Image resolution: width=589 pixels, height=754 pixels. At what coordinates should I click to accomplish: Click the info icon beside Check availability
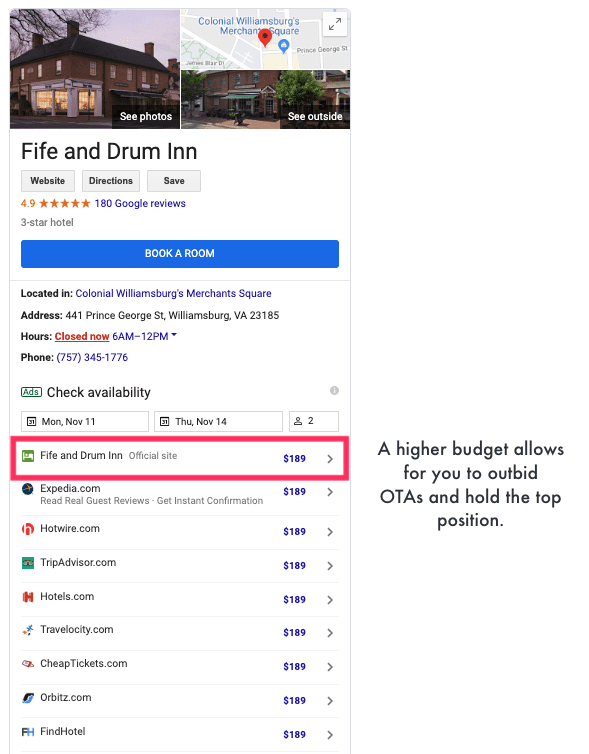tap(334, 390)
